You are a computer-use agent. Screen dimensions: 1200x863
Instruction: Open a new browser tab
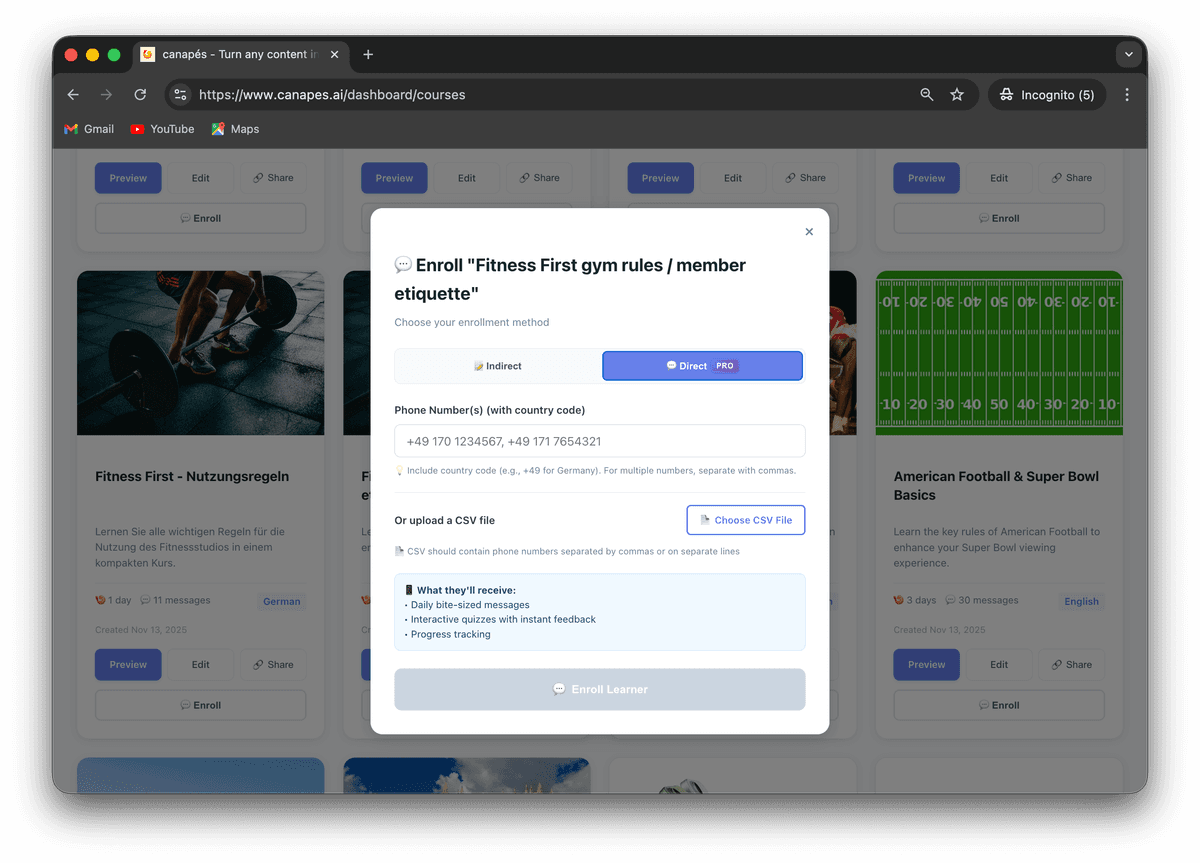368,55
